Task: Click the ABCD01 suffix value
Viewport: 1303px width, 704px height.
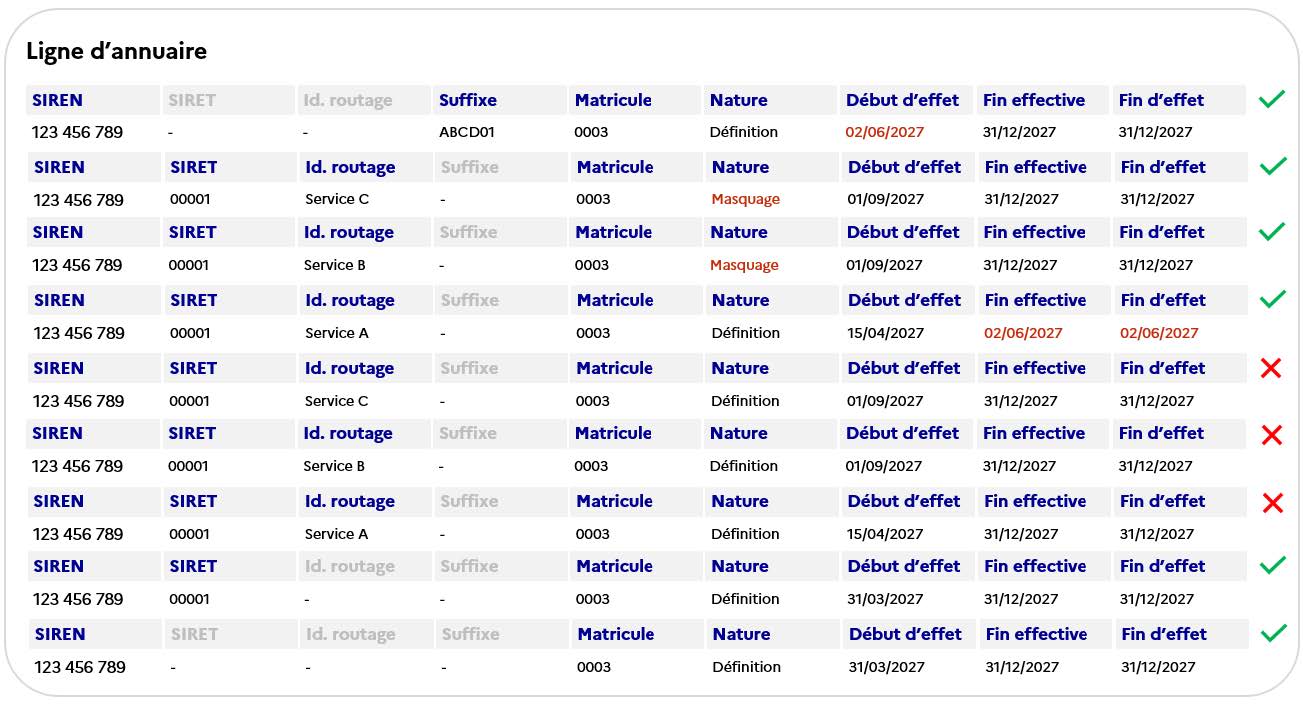Action: [x=466, y=132]
